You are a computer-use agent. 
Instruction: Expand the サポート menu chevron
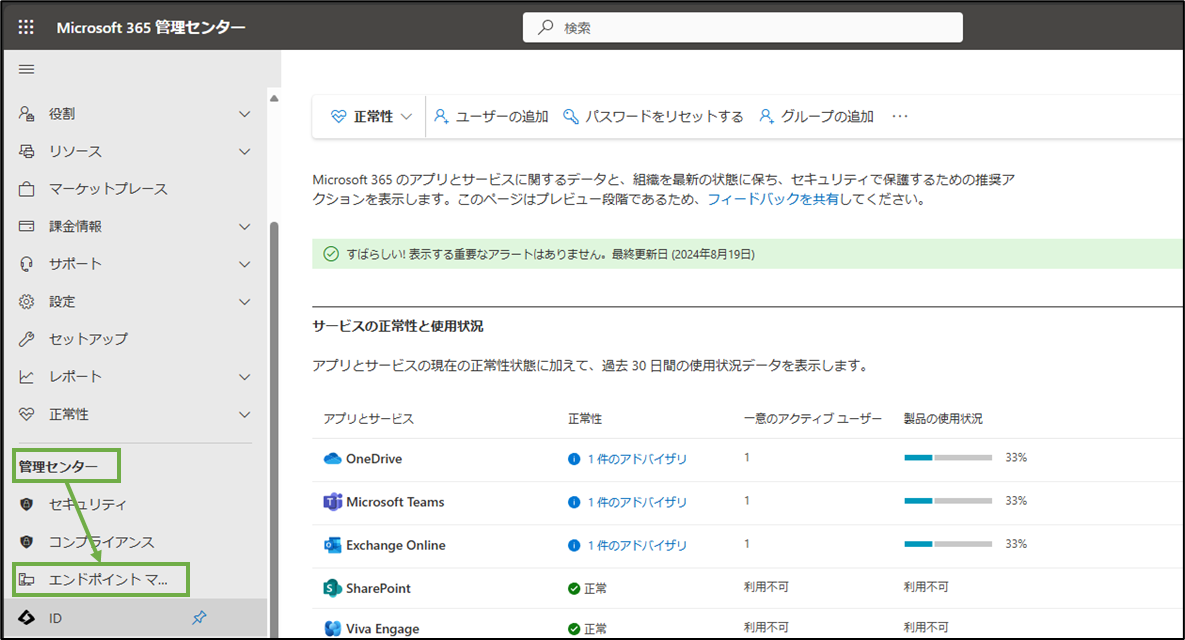pos(244,264)
